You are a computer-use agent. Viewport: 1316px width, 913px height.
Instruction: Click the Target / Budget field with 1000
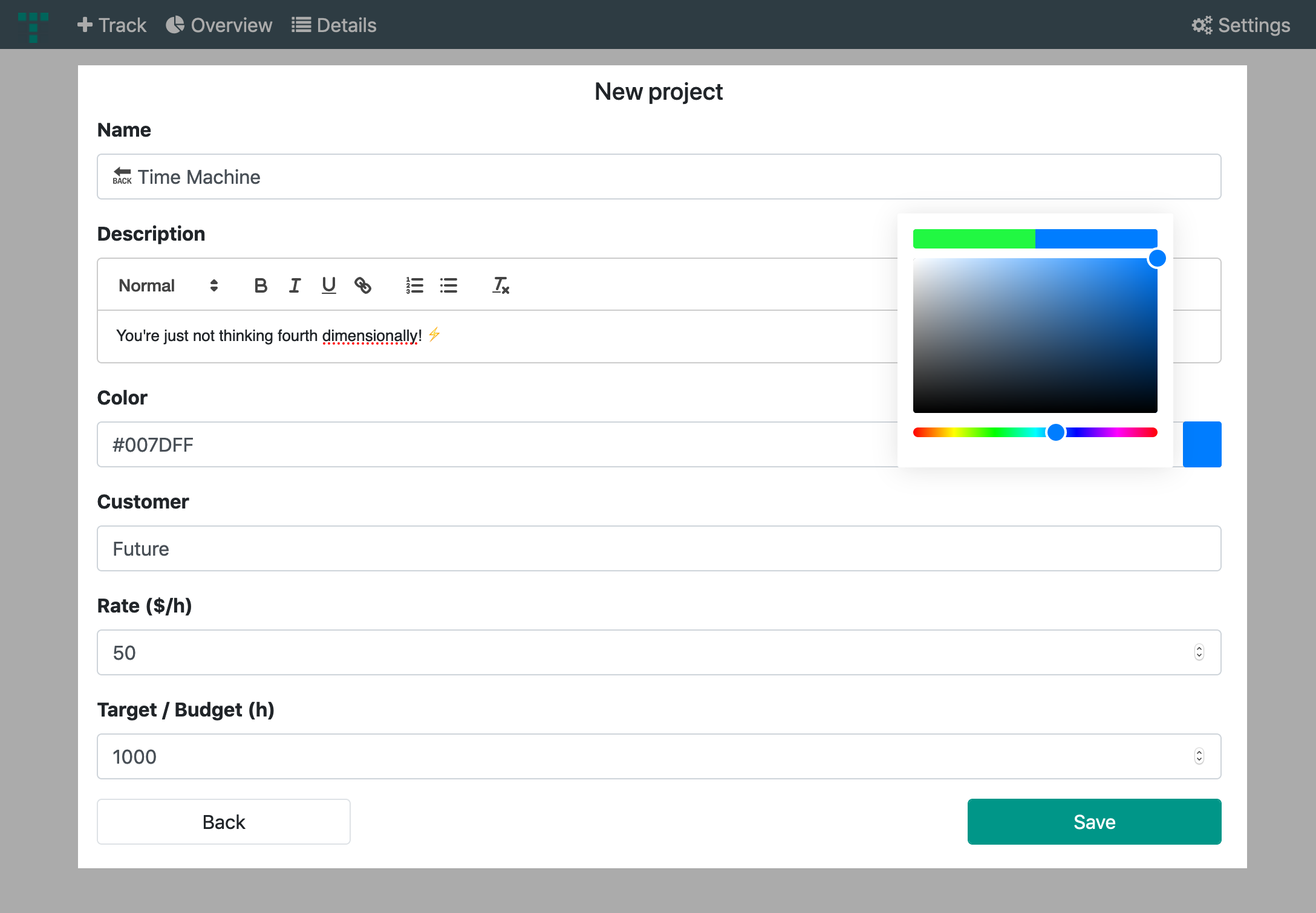(x=659, y=756)
